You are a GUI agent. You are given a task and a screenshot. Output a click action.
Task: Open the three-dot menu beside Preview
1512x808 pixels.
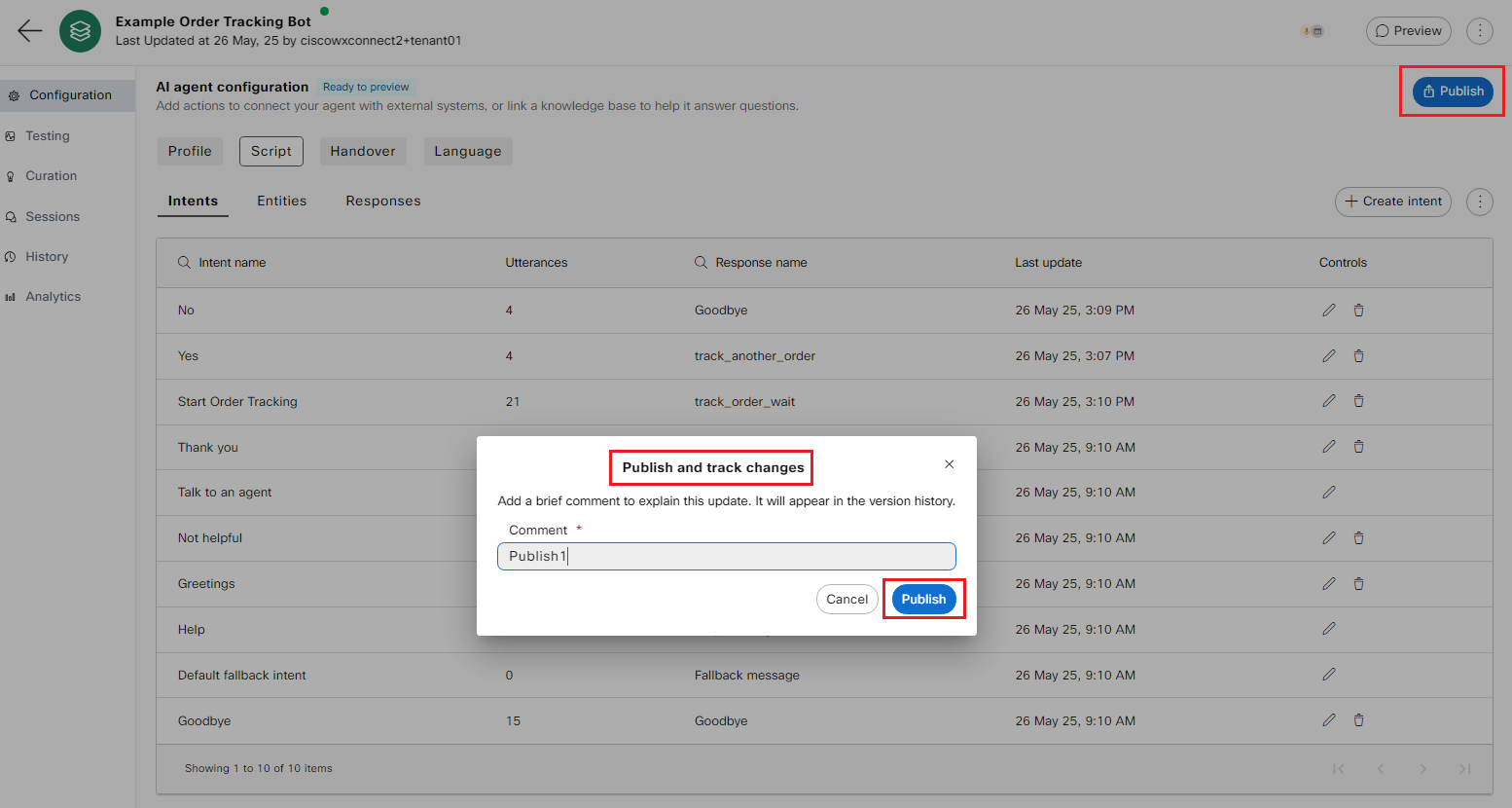click(x=1479, y=31)
